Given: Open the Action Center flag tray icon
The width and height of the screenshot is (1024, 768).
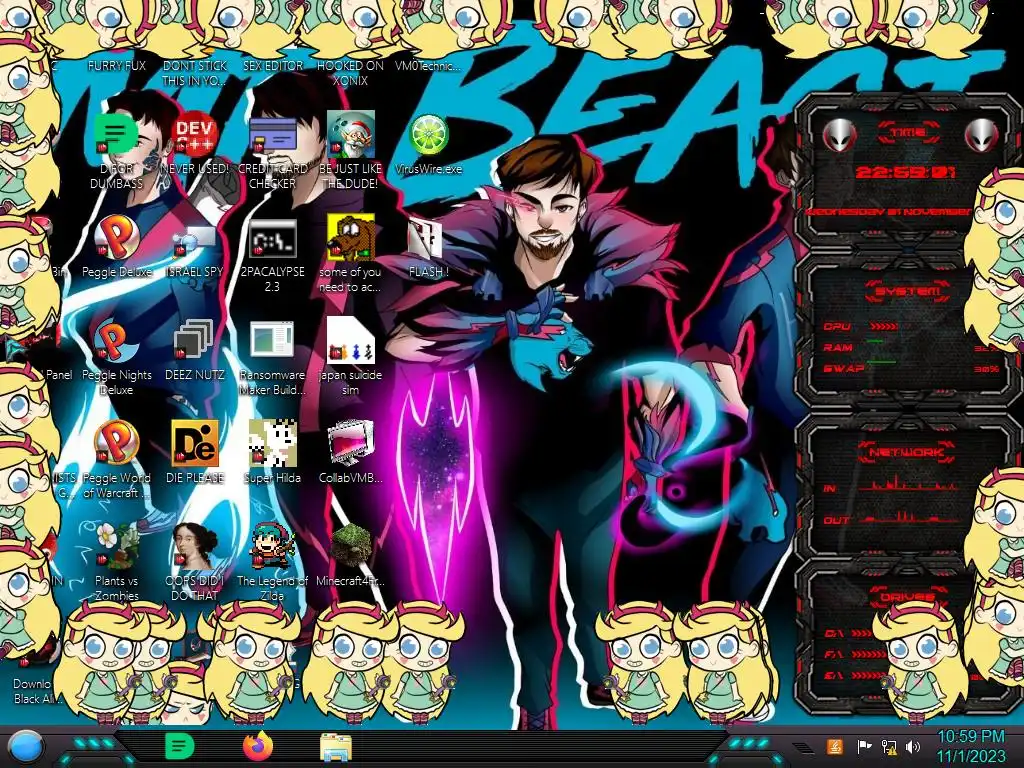Looking at the screenshot, I should point(864,746).
